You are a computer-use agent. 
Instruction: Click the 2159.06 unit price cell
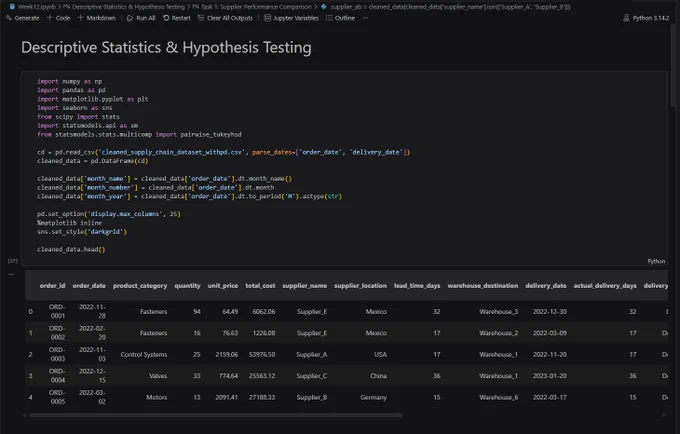226,354
